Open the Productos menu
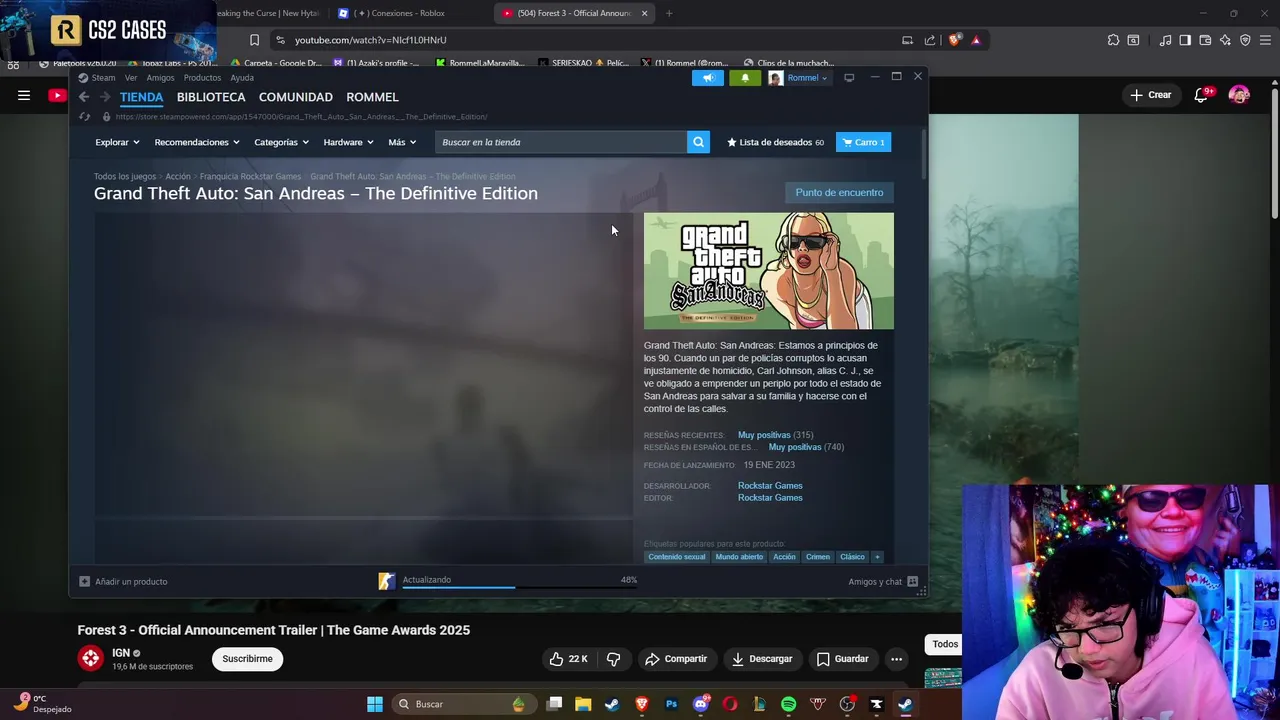1280x720 pixels. (x=202, y=78)
